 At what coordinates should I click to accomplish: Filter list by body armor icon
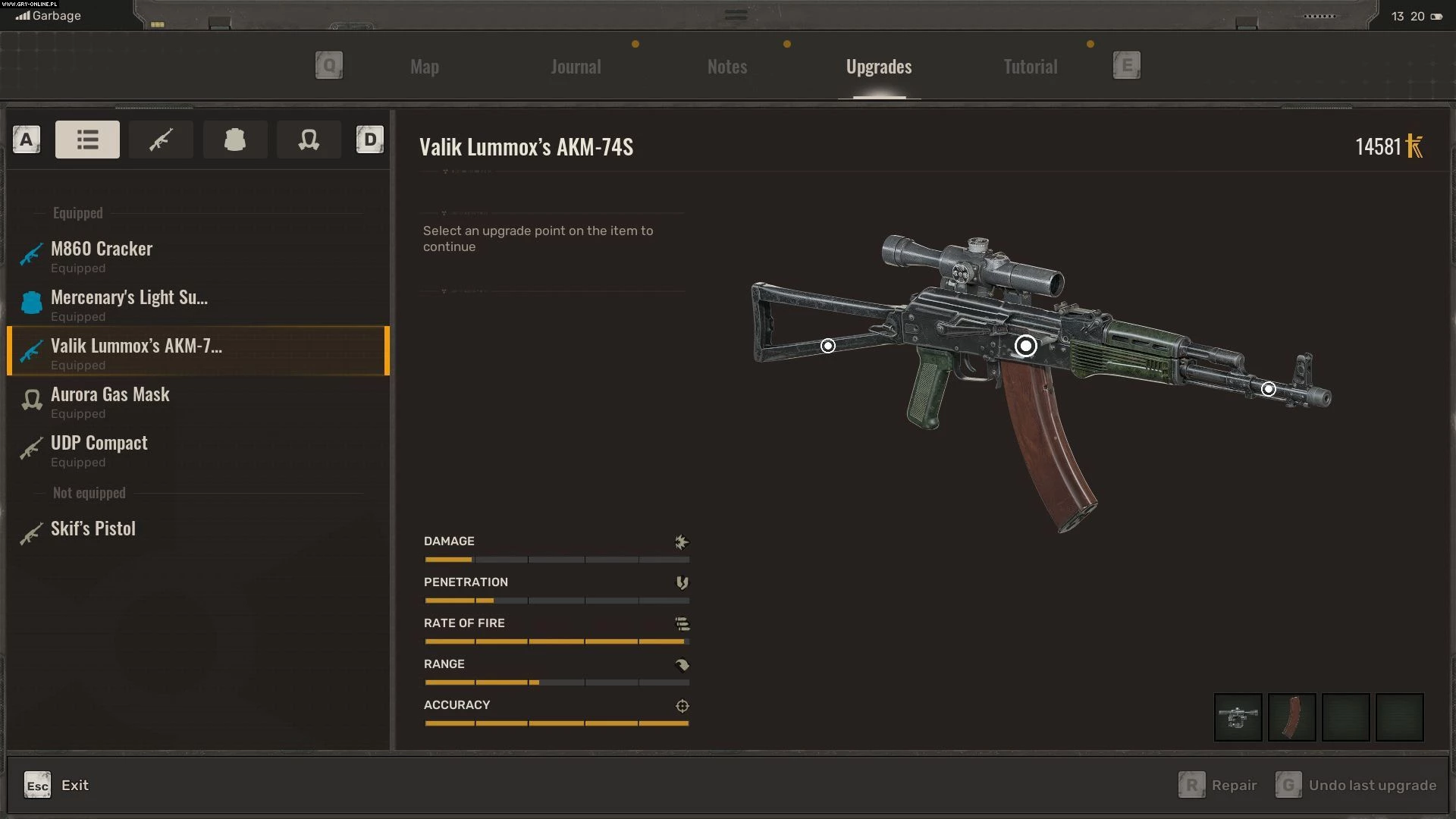tap(234, 140)
